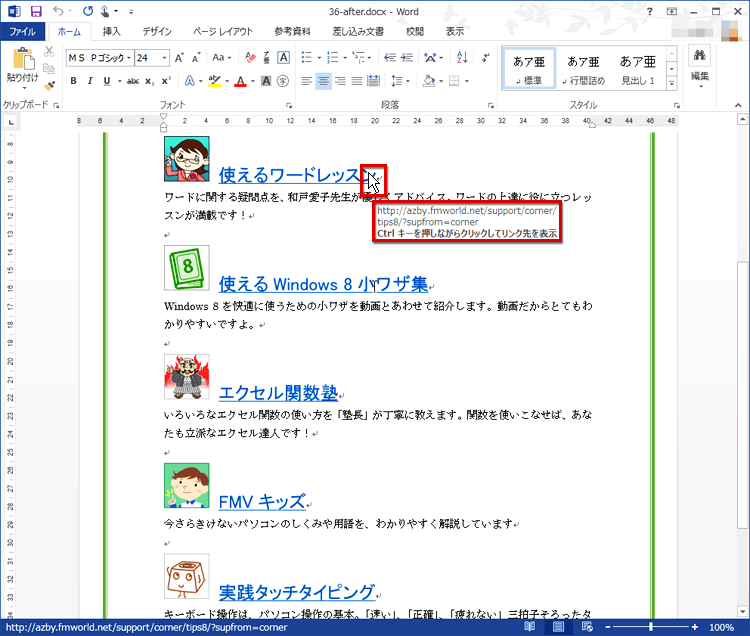
Task: Show paragraph marks with pilcrow icon
Action: [x=485, y=58]
